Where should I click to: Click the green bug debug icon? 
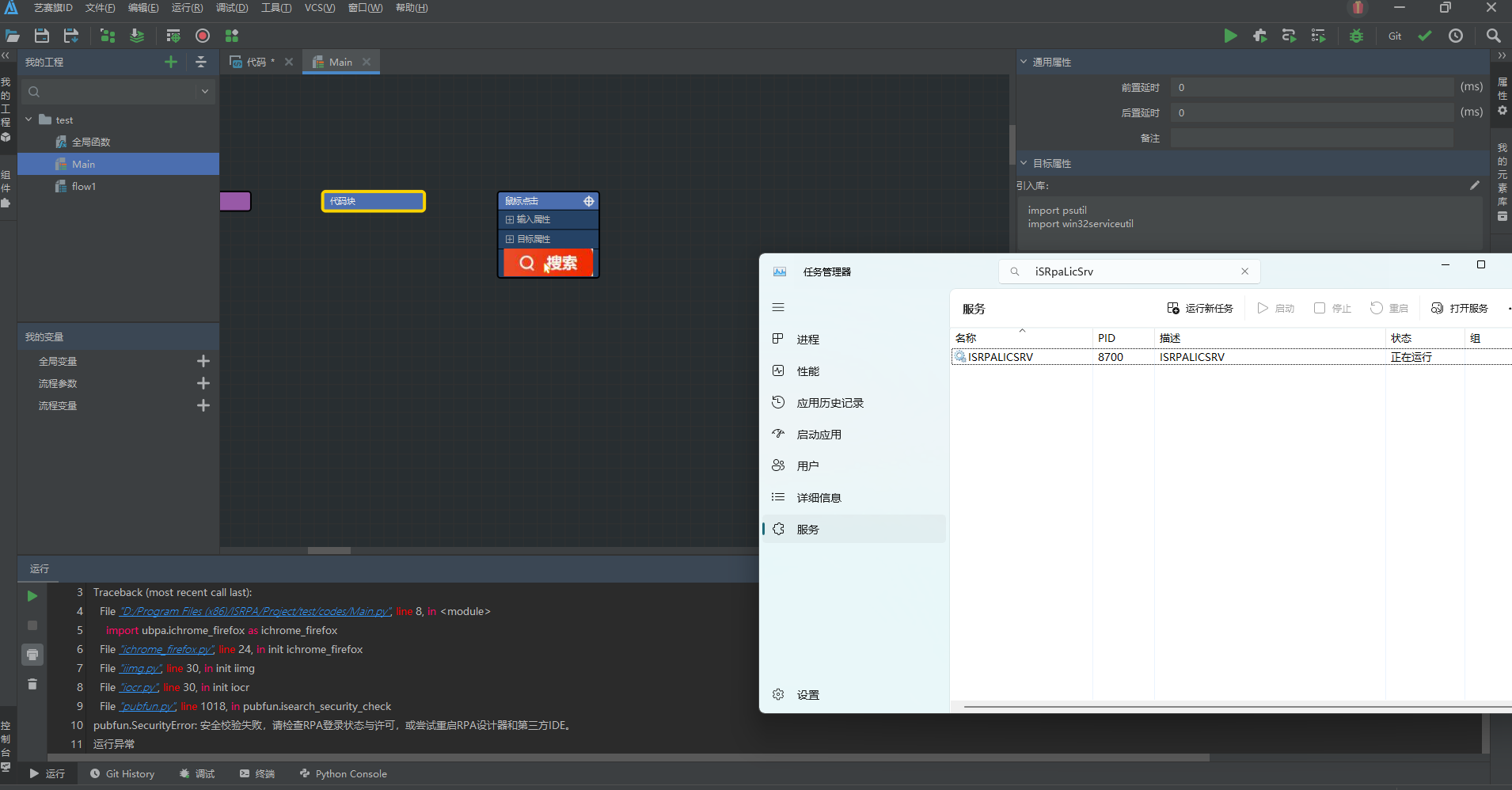(1357, 36)
